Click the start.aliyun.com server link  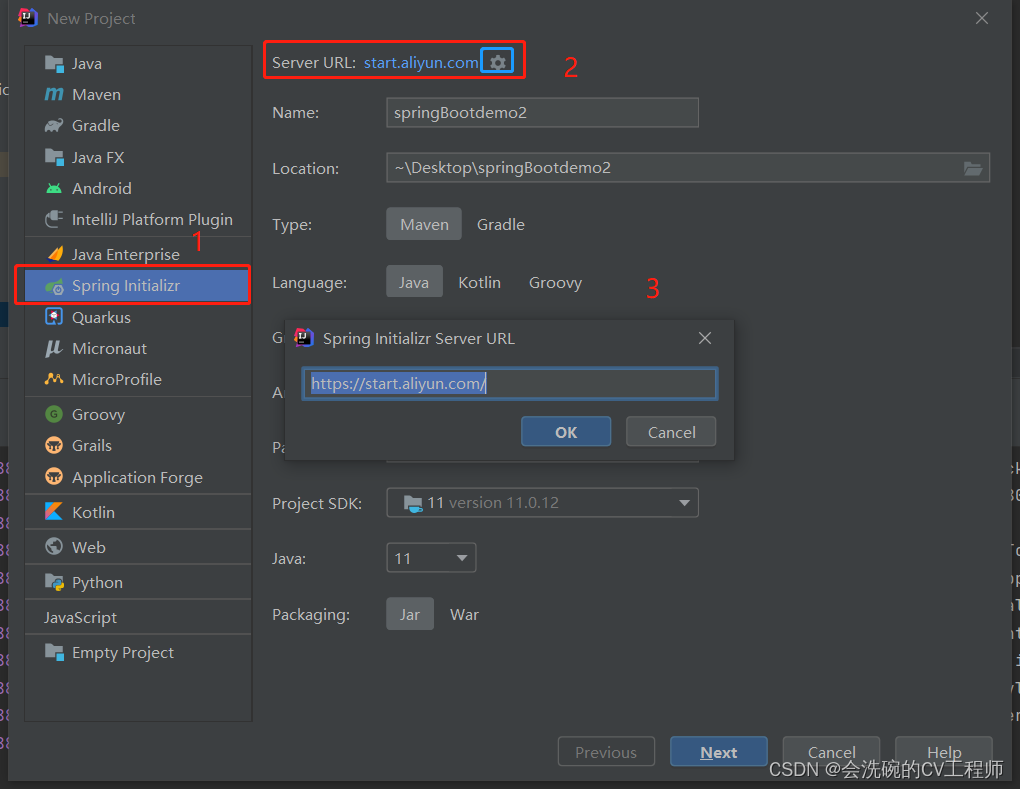point(421,62)
